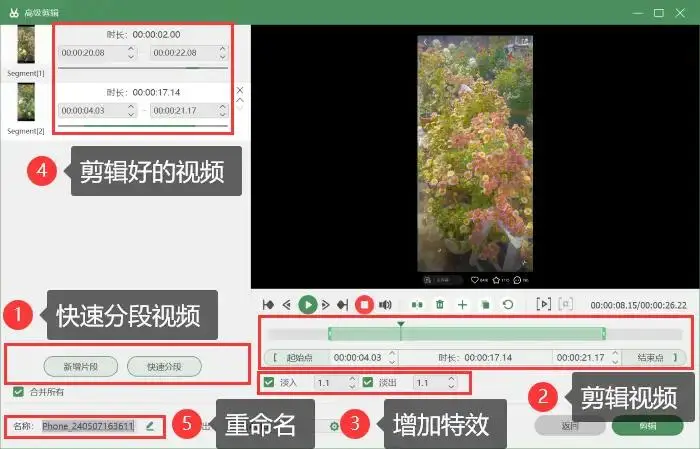Decrease Segment[2] end time in list
Screen dimensions: 700x449
[223, 114]
